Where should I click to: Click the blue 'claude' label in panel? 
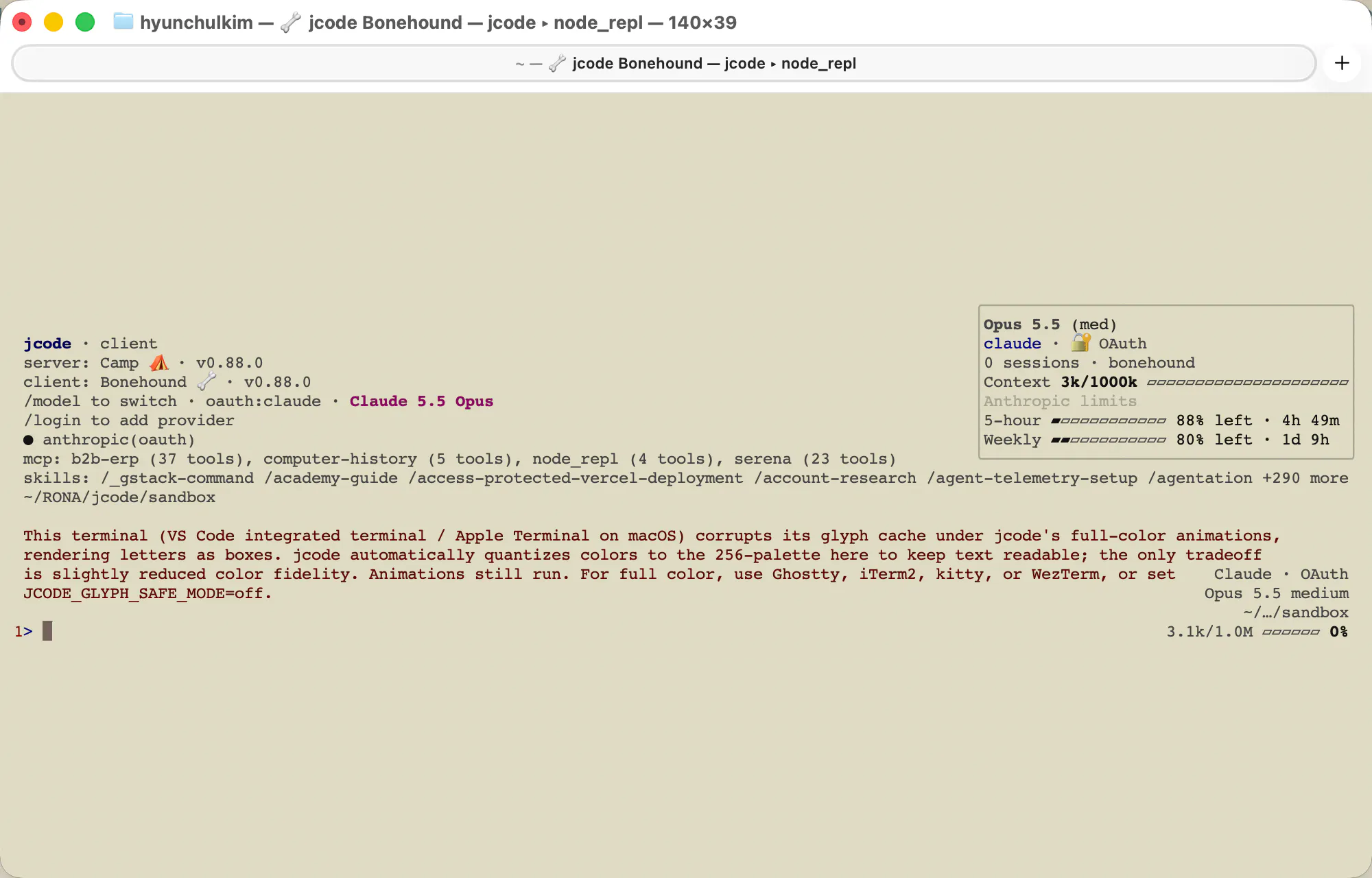click(1013, 344)
